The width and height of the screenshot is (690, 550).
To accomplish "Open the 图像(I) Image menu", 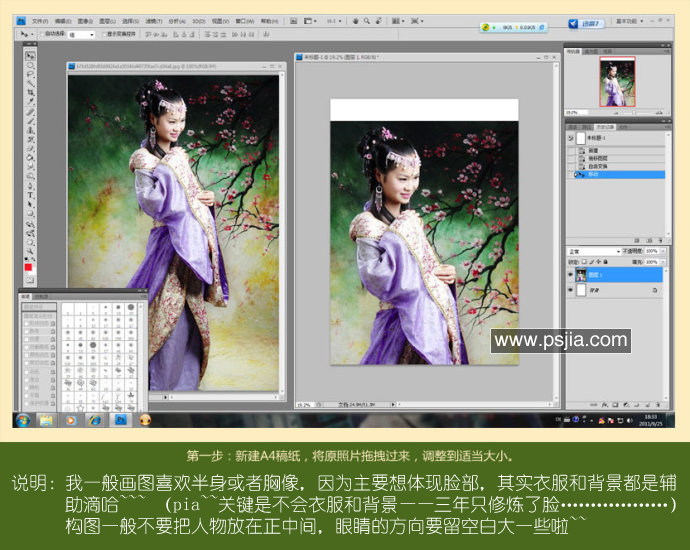I will tap(85, 21).
